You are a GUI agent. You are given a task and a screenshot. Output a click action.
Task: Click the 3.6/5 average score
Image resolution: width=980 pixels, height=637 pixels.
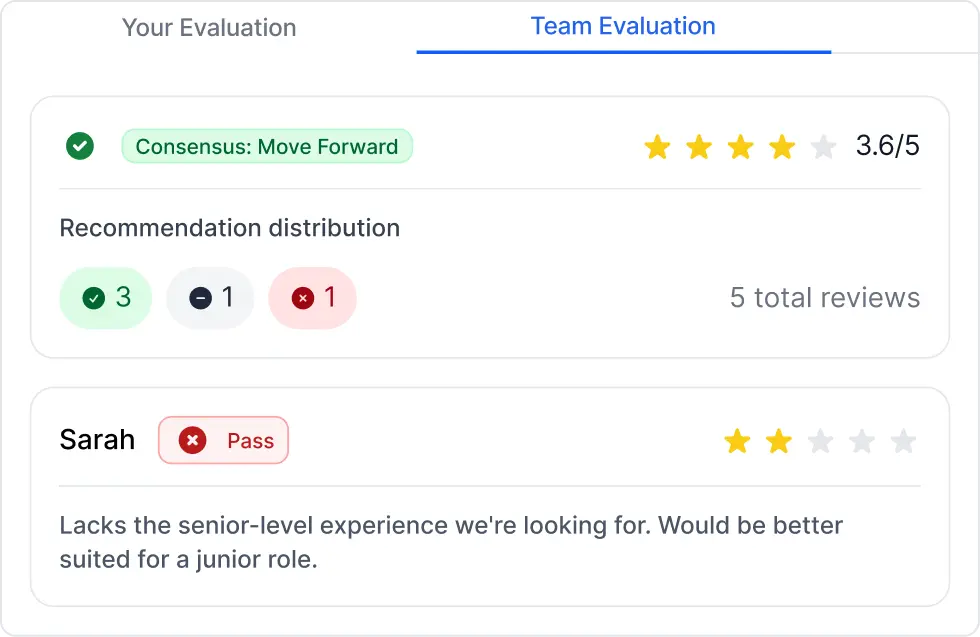click(x=887, y=146)
